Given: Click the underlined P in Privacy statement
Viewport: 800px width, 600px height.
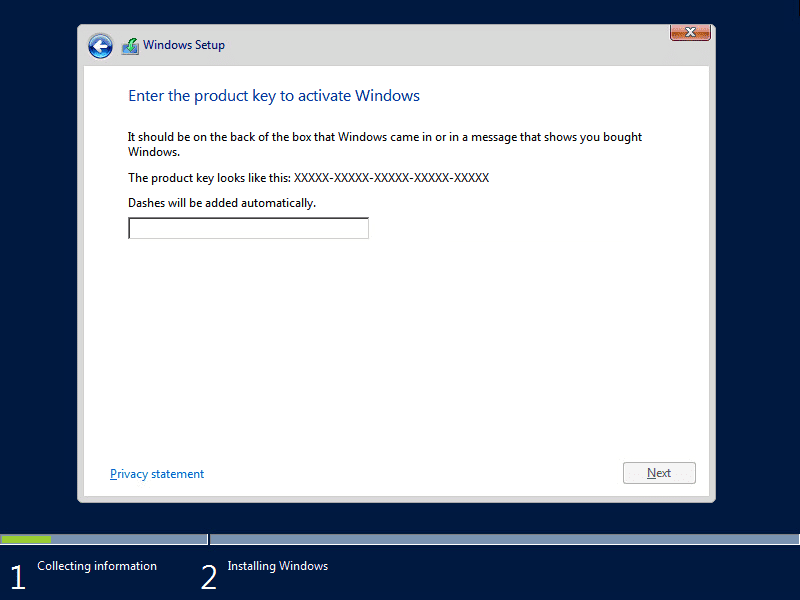Looking at the screenshot, I should coord(113,474).
